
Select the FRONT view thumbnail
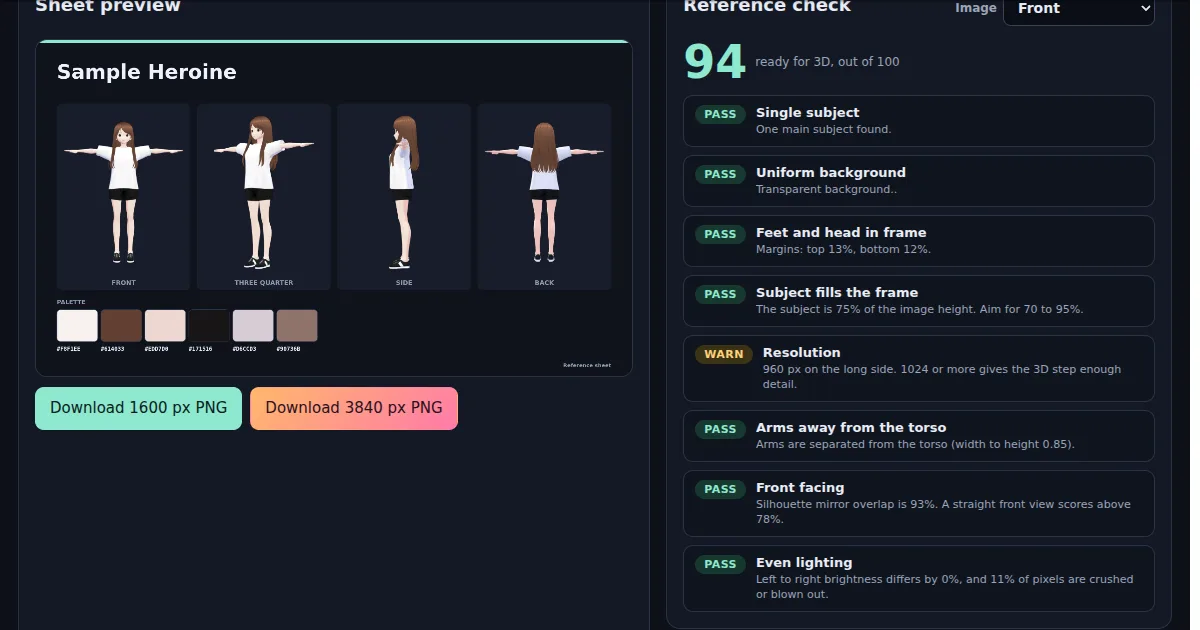[124, 197]
